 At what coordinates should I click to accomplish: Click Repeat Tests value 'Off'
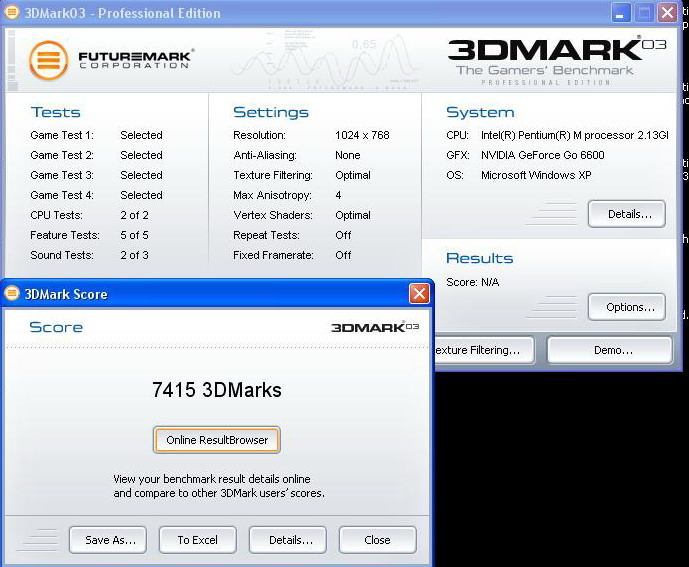(343, 235)
